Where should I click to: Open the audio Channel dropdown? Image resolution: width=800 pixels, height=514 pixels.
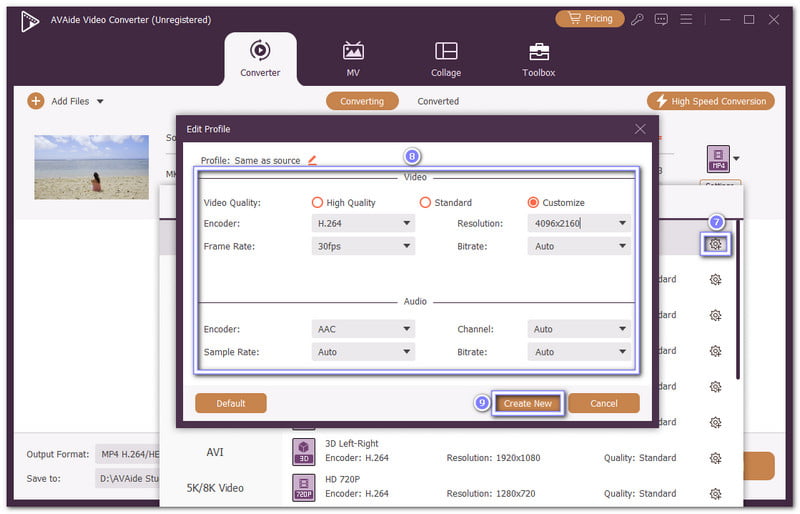coord(579,329)
